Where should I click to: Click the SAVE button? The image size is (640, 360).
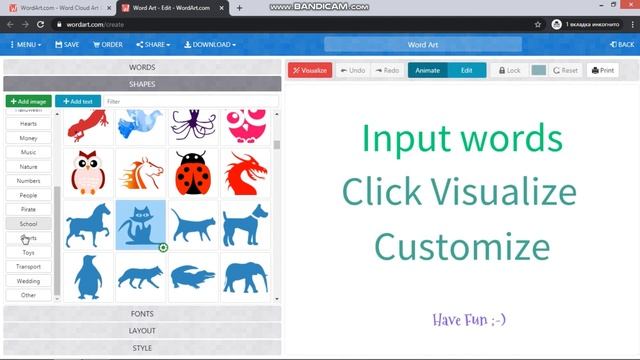point(67,44)
